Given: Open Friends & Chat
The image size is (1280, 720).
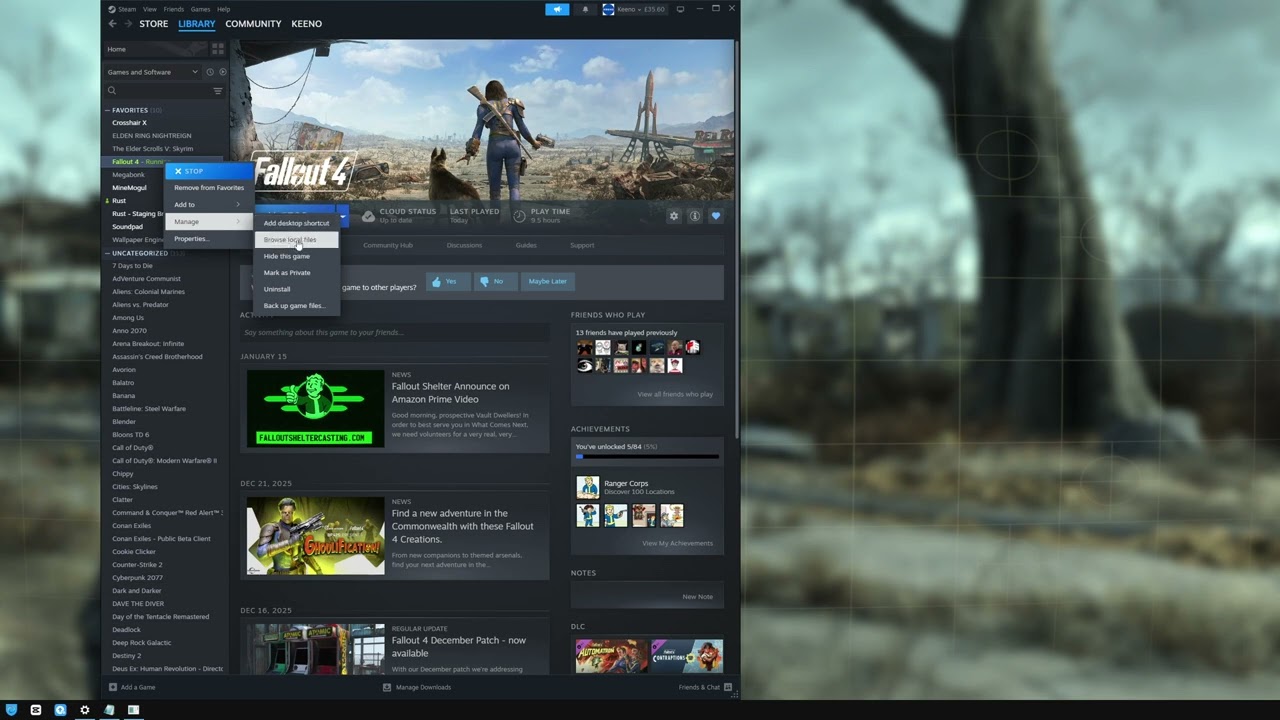Looking at the screenshot, I should (x=705, y=687).
